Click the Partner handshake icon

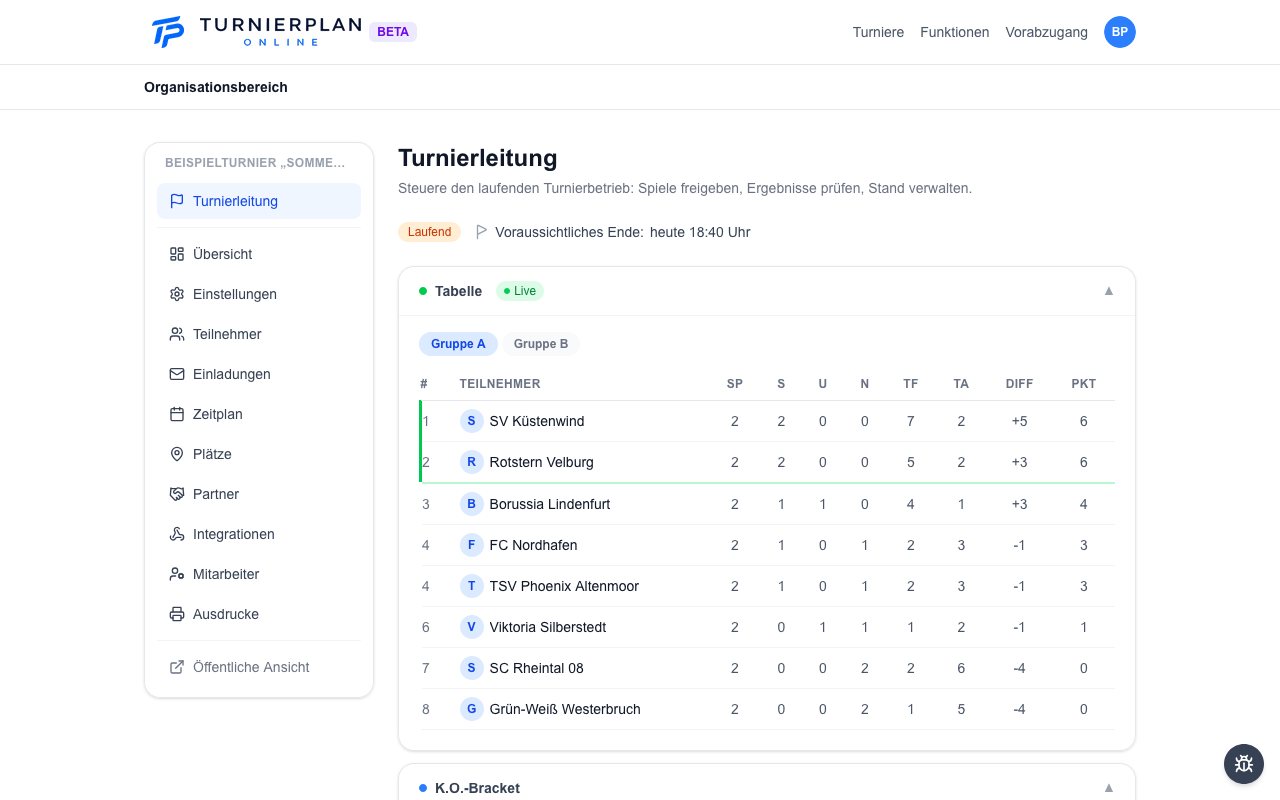(177, 494)
